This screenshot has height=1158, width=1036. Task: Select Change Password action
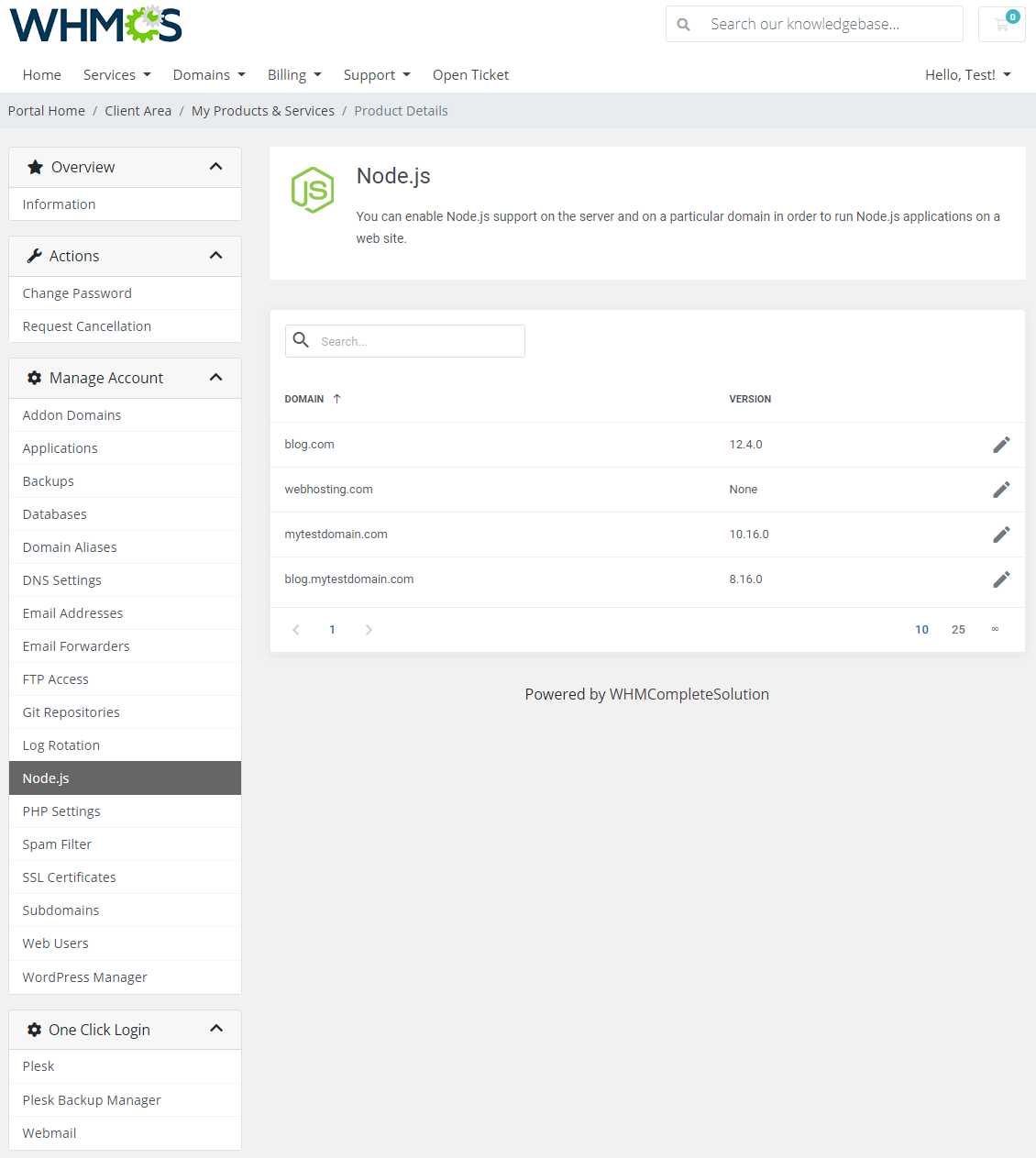(125, 293)
